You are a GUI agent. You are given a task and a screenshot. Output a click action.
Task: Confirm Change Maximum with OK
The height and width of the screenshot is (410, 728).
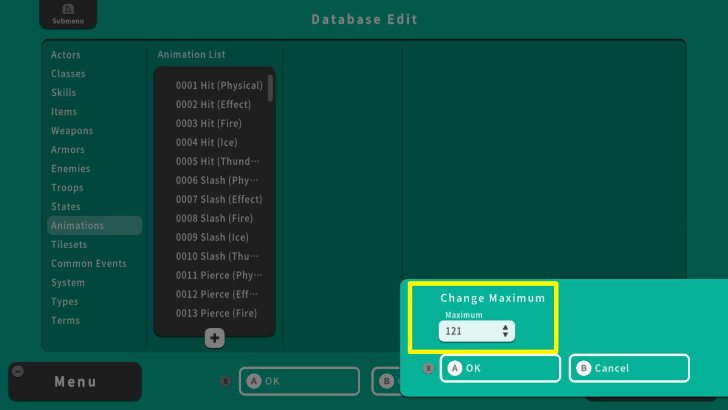tap(500, 368)
